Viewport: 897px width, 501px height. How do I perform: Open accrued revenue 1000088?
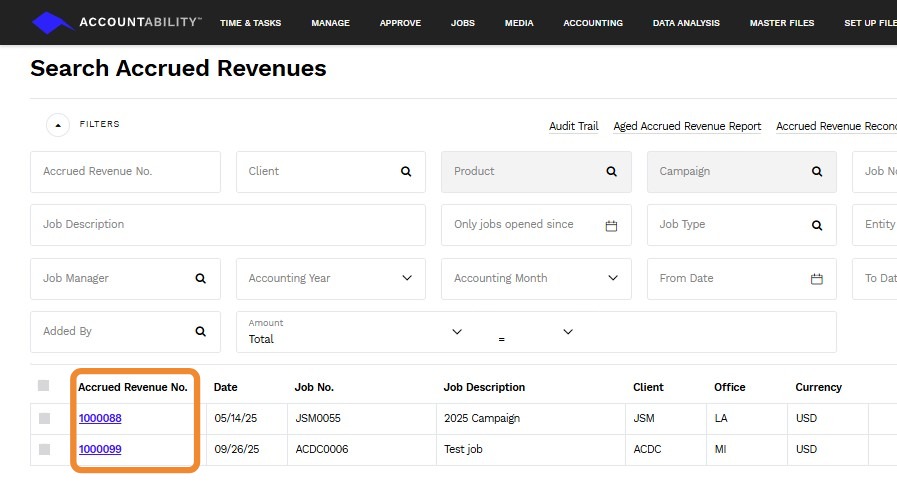[x=100, y=419]
